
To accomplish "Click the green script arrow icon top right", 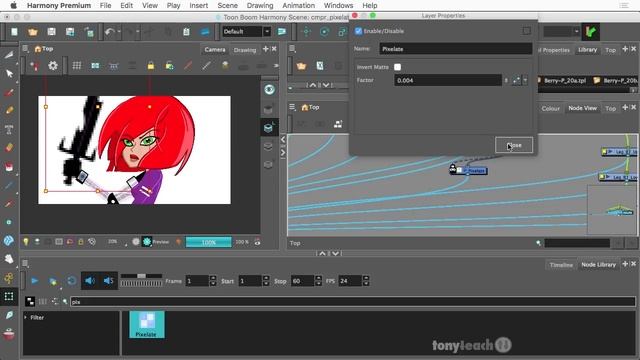I will [x=591, y=32].
